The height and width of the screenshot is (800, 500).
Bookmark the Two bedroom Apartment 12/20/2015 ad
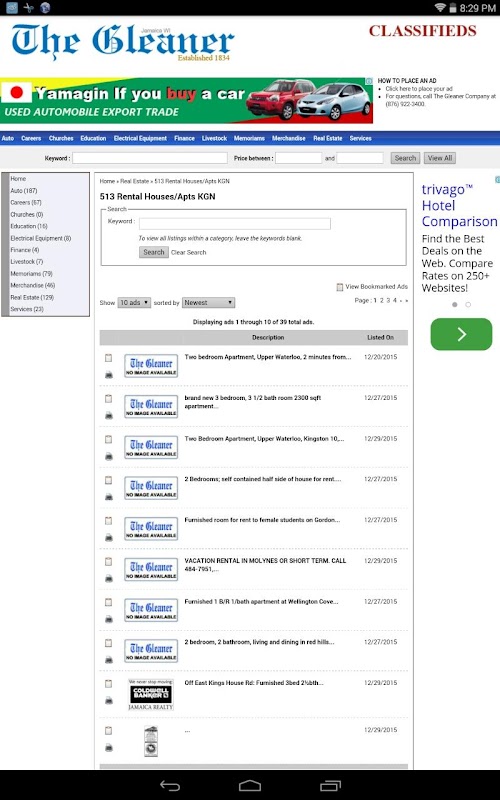(x=109, y=358)
